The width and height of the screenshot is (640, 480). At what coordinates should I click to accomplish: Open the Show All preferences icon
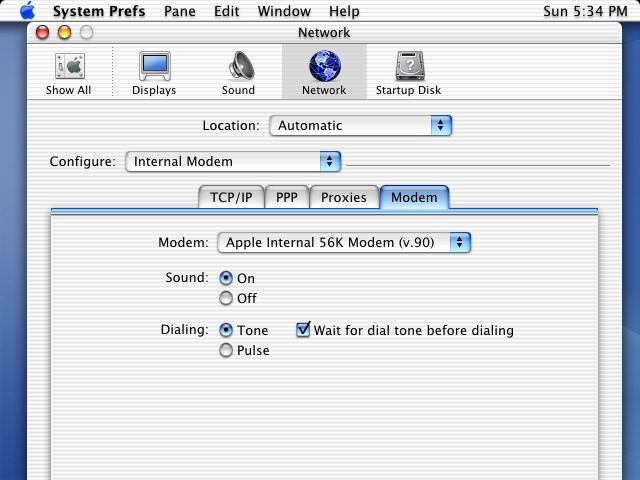click(69, 73)
